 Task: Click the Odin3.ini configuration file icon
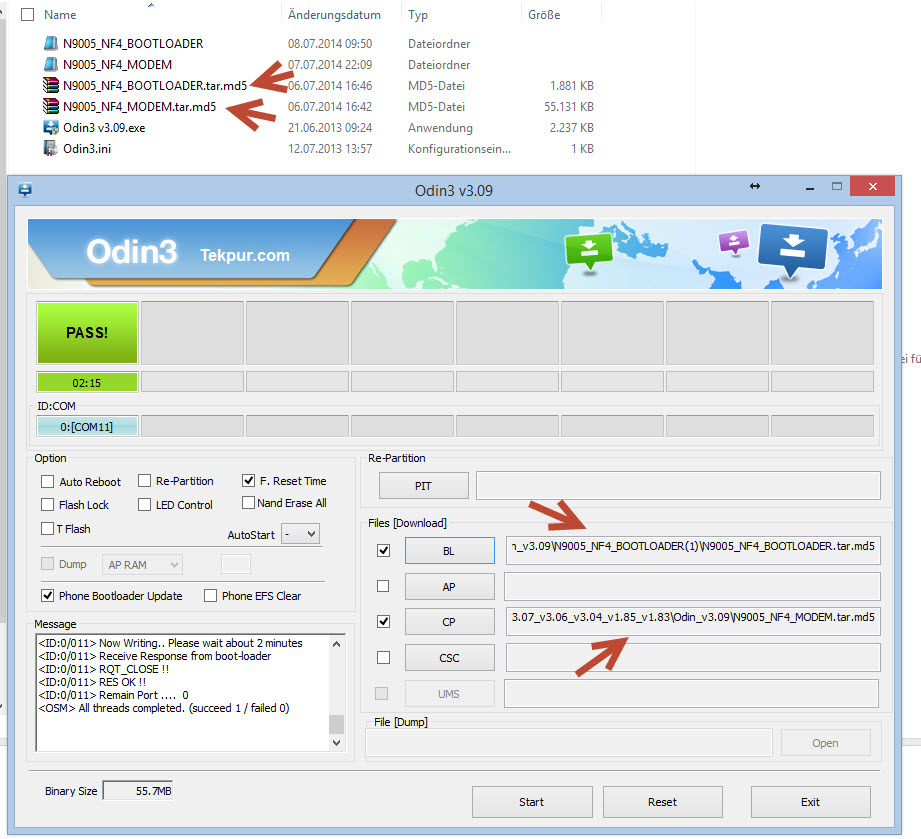click(51, 149)
